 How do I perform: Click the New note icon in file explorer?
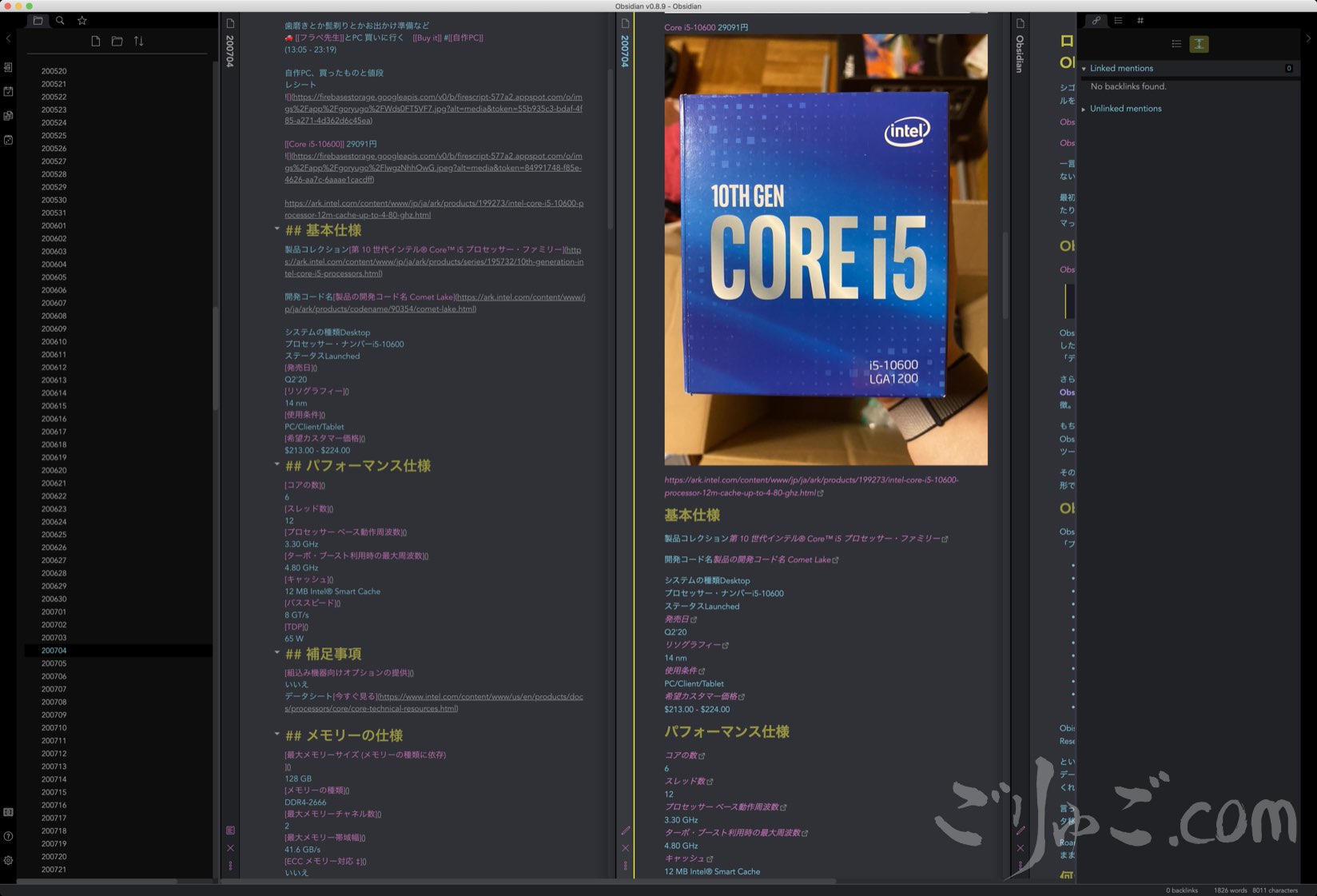(x=95, y=41)
